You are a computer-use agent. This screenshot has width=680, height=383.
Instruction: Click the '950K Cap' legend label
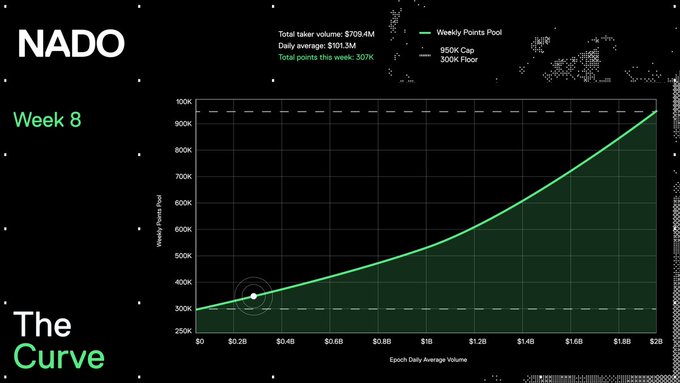tap(457, 50)
